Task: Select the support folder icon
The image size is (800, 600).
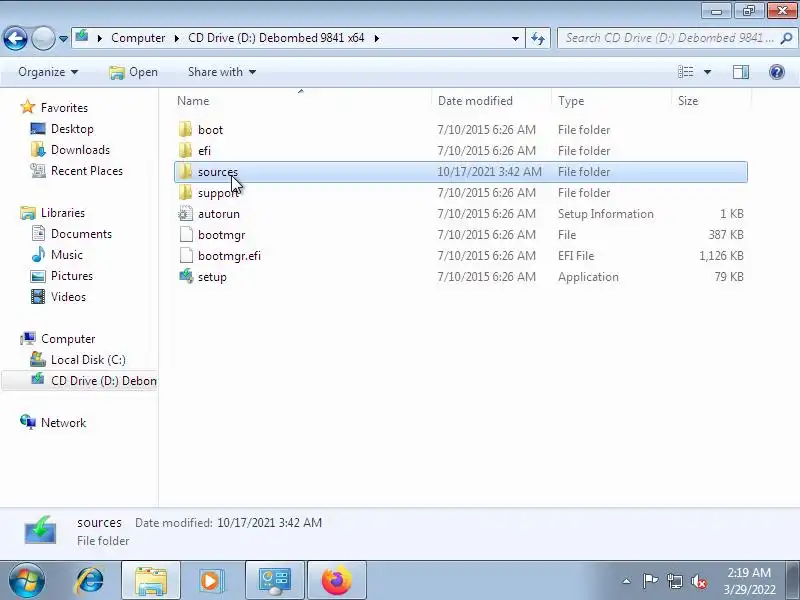Action: [186, 192]
